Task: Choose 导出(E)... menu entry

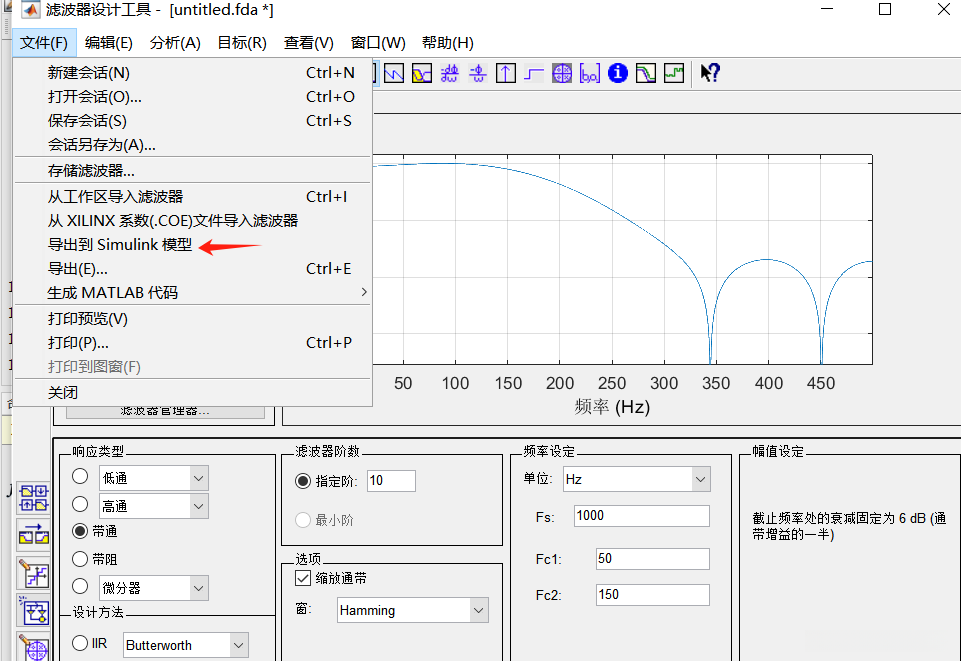Action: click(x=192, y=269)
